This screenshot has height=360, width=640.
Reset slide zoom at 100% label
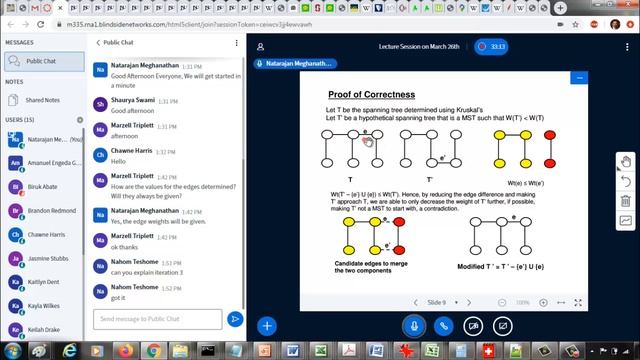(x=522, y=302)
